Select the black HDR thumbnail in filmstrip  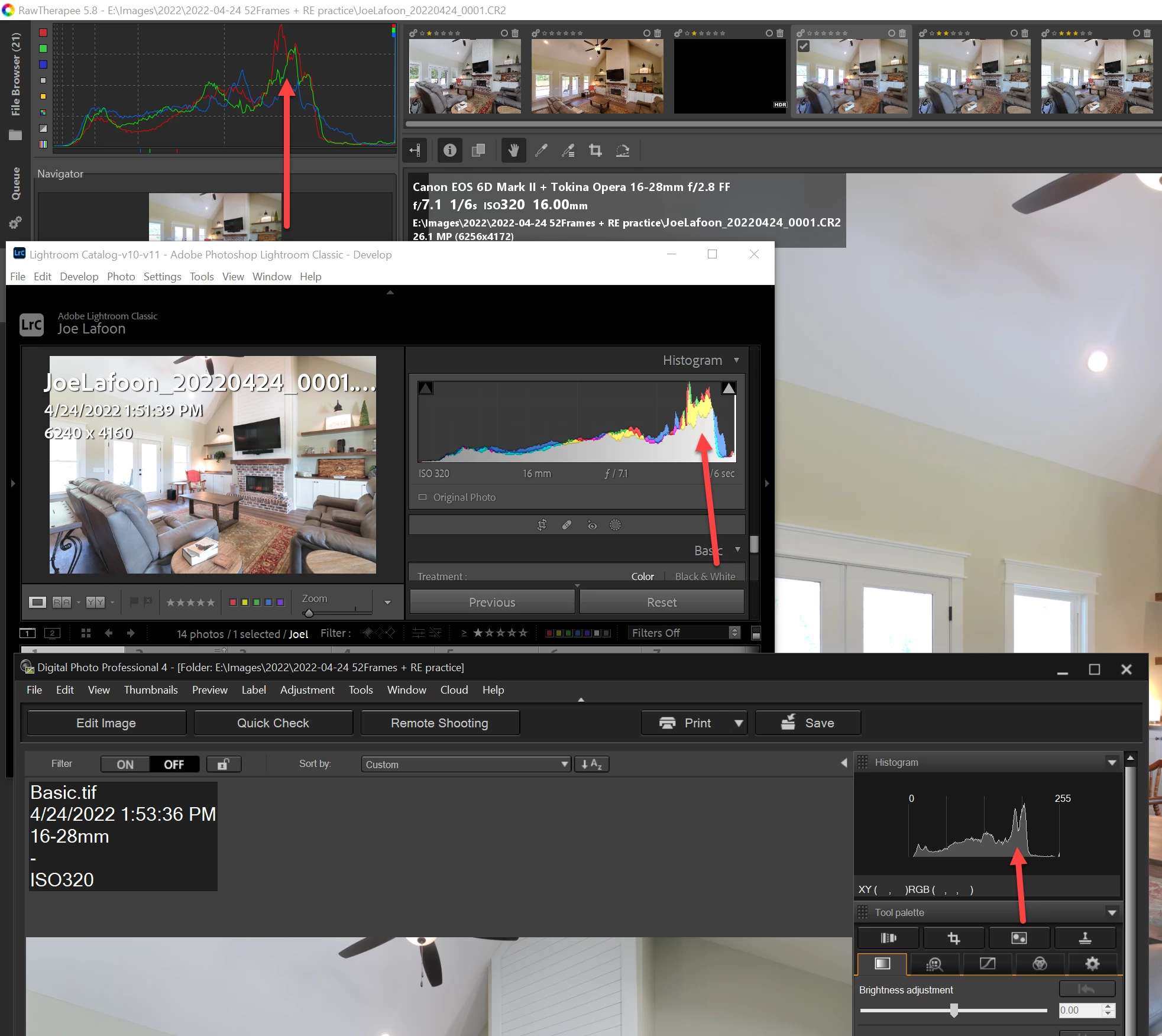[730, 76]
